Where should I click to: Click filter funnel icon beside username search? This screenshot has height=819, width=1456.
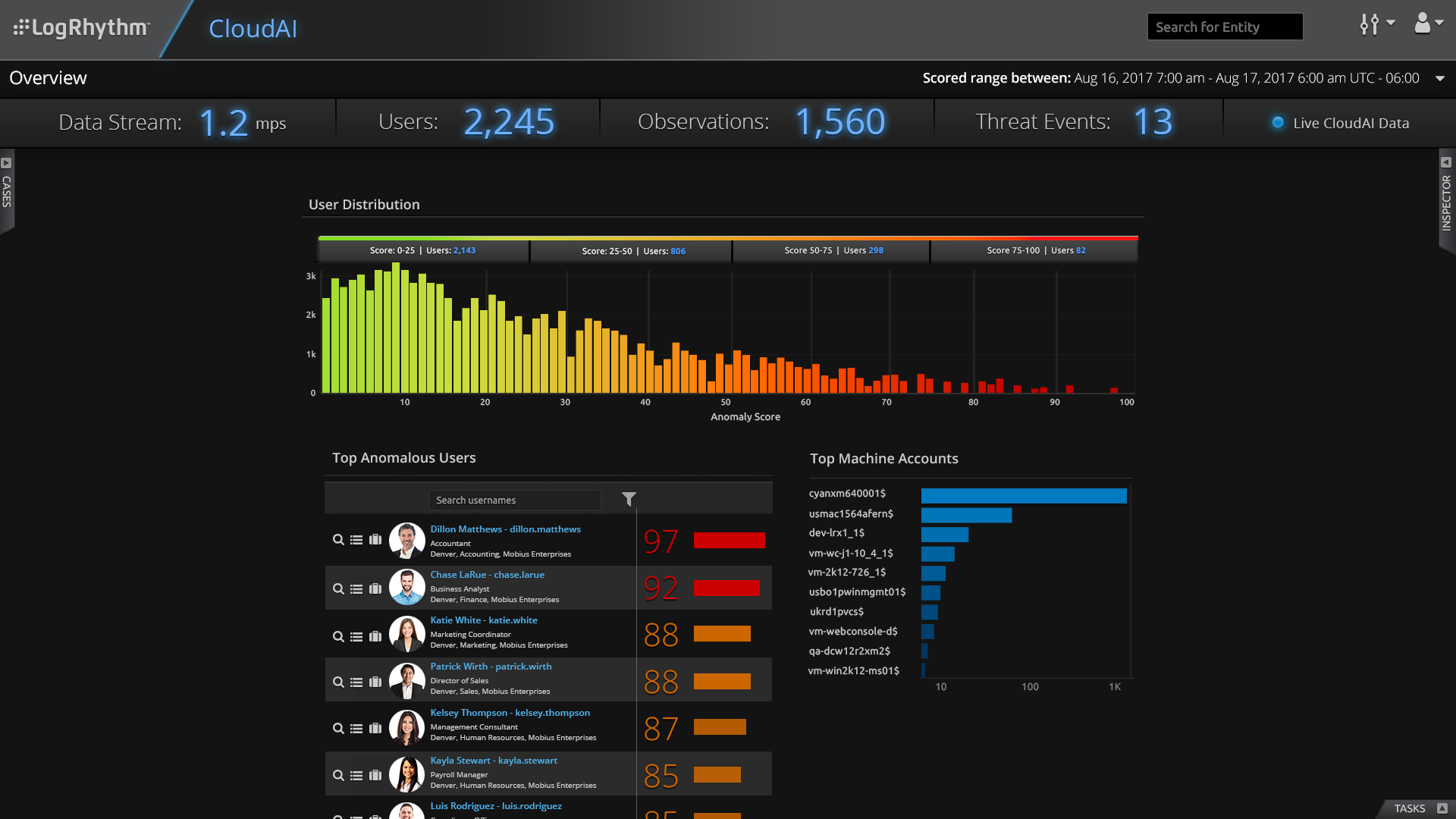(x=629, y=499)
